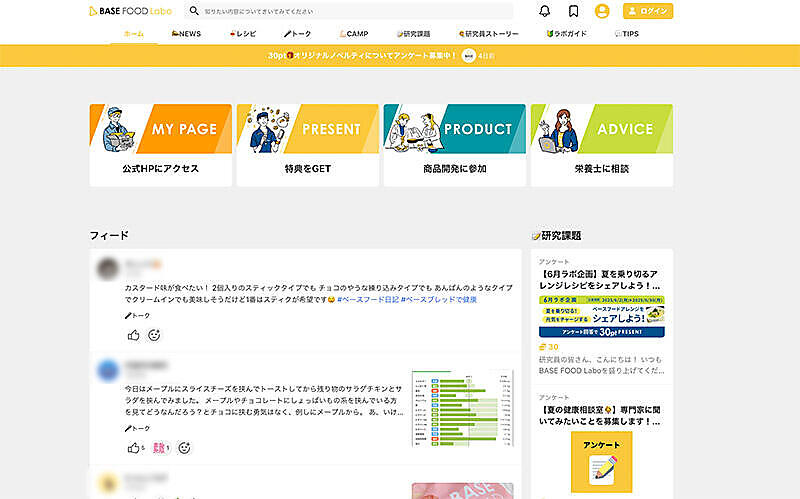Click the yellow user profile avatar icon
This screenshot has width=800, height=499.
pyautogui.click(x=602, y=11)
